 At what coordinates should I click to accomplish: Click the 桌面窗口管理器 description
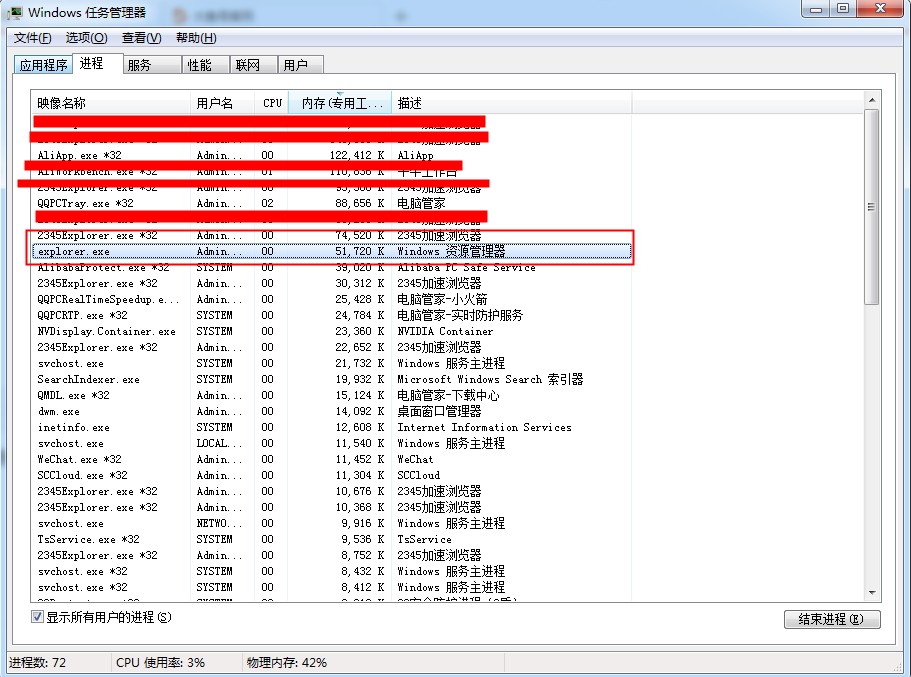click(x=439, y=411)
